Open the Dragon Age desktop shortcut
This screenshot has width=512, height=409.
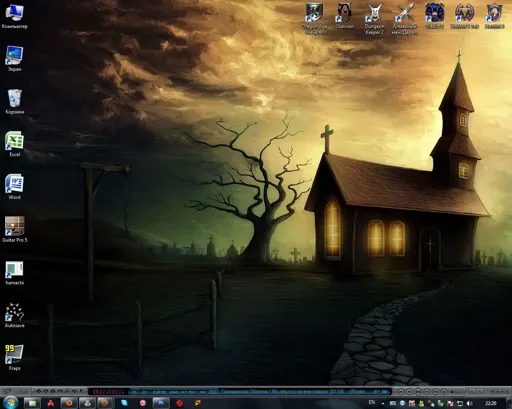[x=314, y=18]
